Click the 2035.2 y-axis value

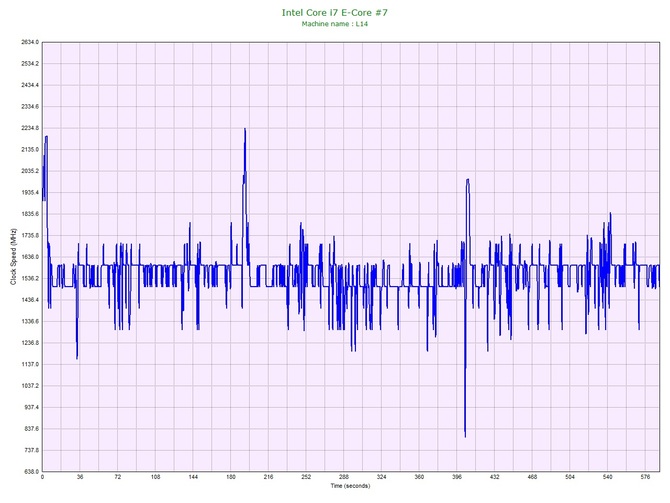pyautogui.click(x=30, y=171)
